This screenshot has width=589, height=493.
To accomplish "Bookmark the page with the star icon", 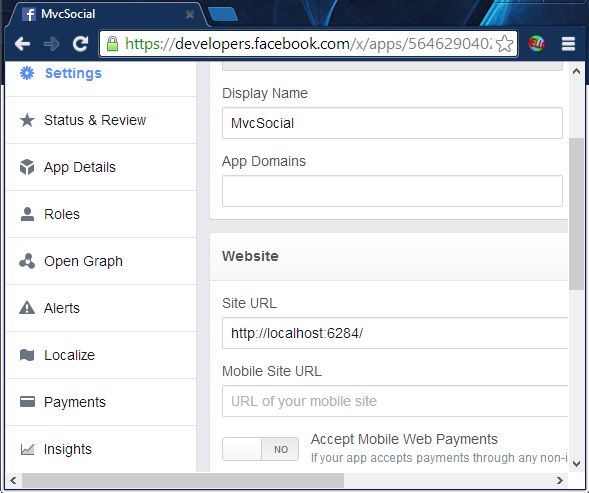I will tap(504, 44).
